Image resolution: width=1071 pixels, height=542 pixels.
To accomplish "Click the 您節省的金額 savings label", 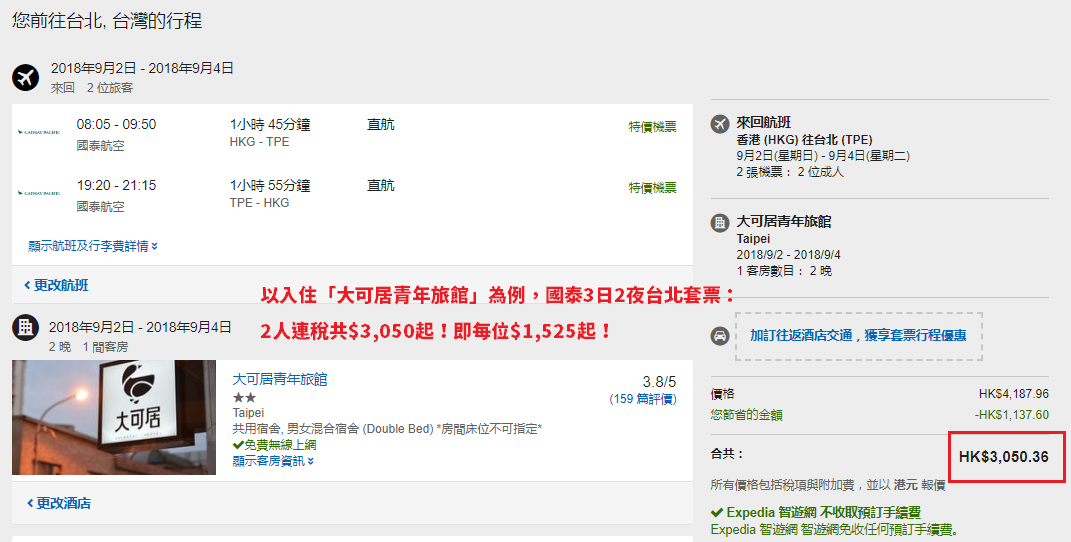I will [747, 414].
